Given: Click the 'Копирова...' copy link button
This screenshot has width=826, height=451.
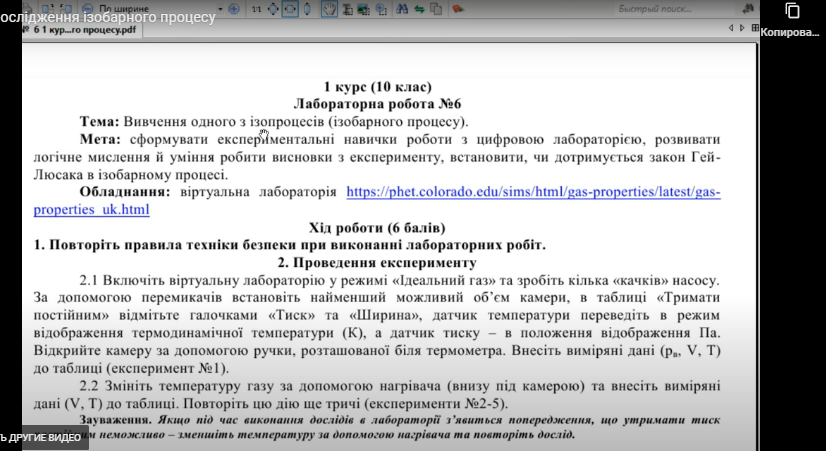Looking at the screenshot, I should (x=792, y=20).
